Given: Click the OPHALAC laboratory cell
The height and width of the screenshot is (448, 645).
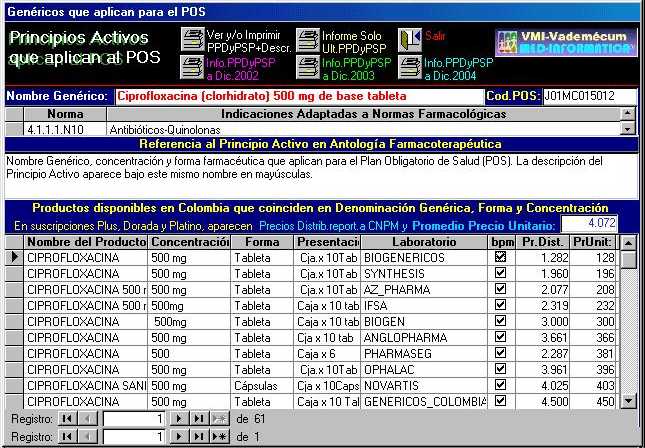Looking at the screenshot, I should tap(424, 369).
